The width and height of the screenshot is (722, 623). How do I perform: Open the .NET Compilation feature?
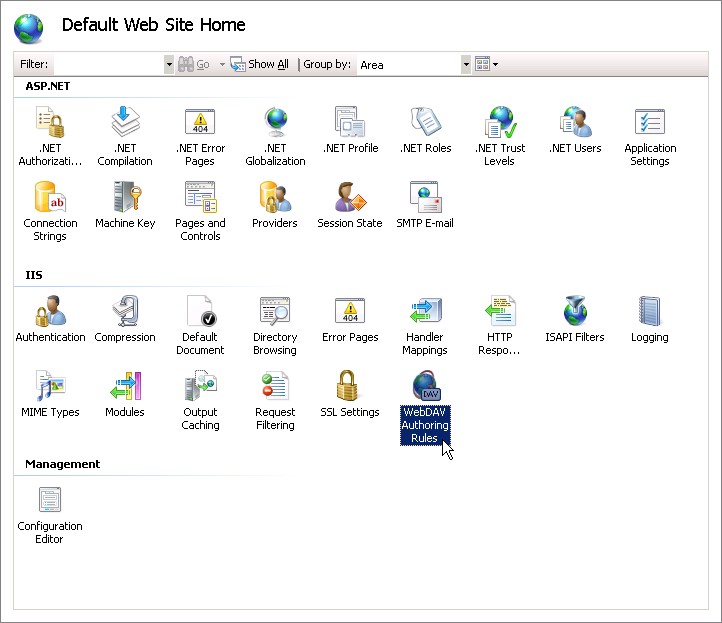pyautogui.click(x=125, y=136)
